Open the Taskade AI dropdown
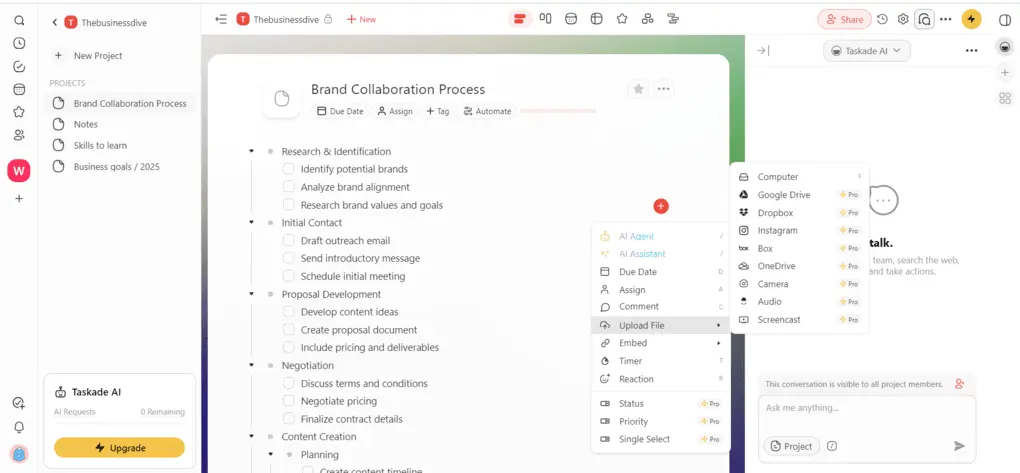 coord(867,50)
